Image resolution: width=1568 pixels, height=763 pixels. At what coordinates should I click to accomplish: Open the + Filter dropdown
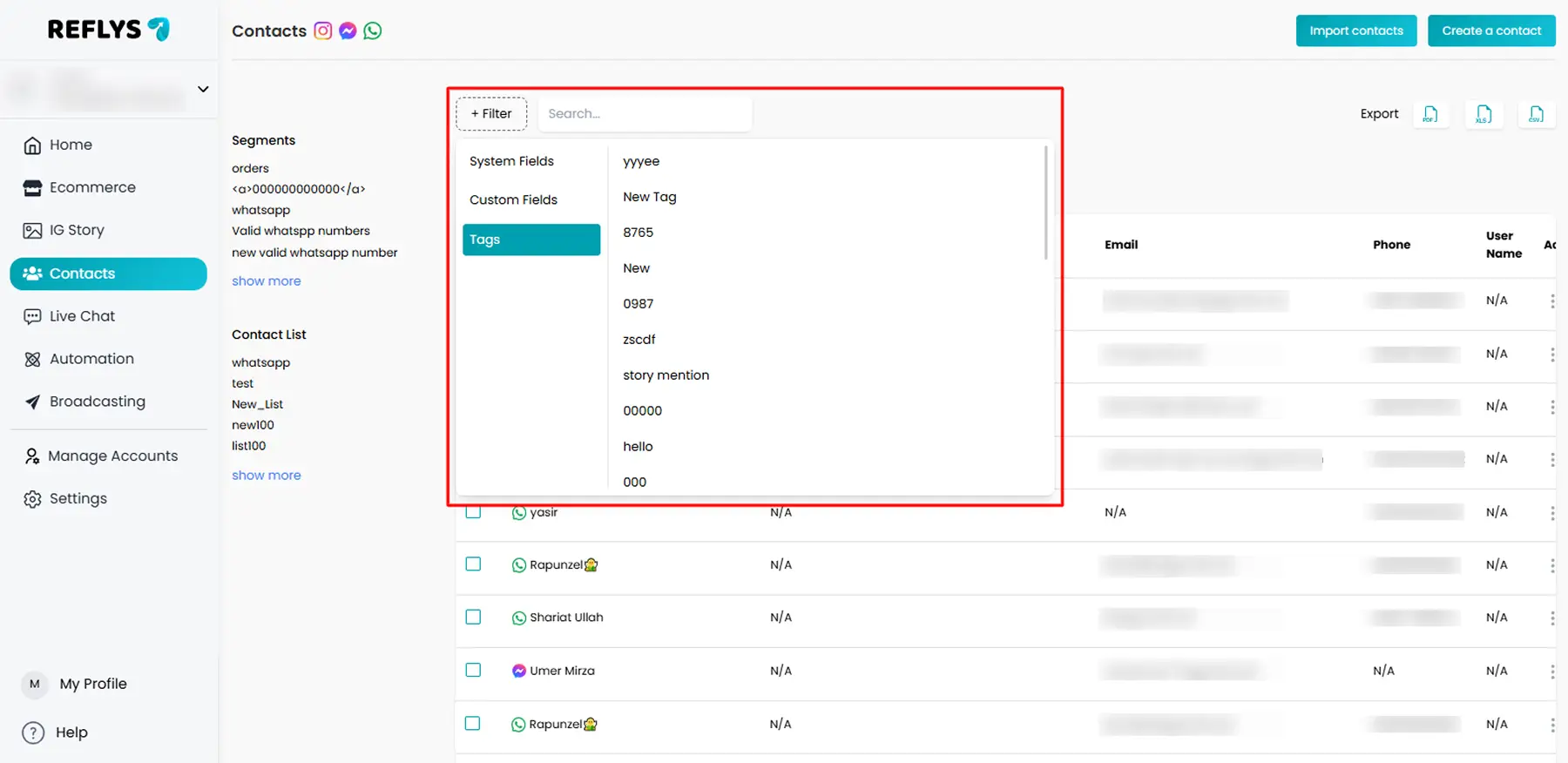click(x=491, y=113)
